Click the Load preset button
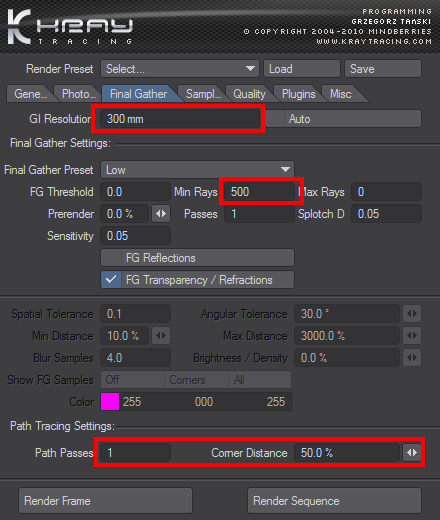The width and height of the screenshot is (440, 520). [302, 69]
